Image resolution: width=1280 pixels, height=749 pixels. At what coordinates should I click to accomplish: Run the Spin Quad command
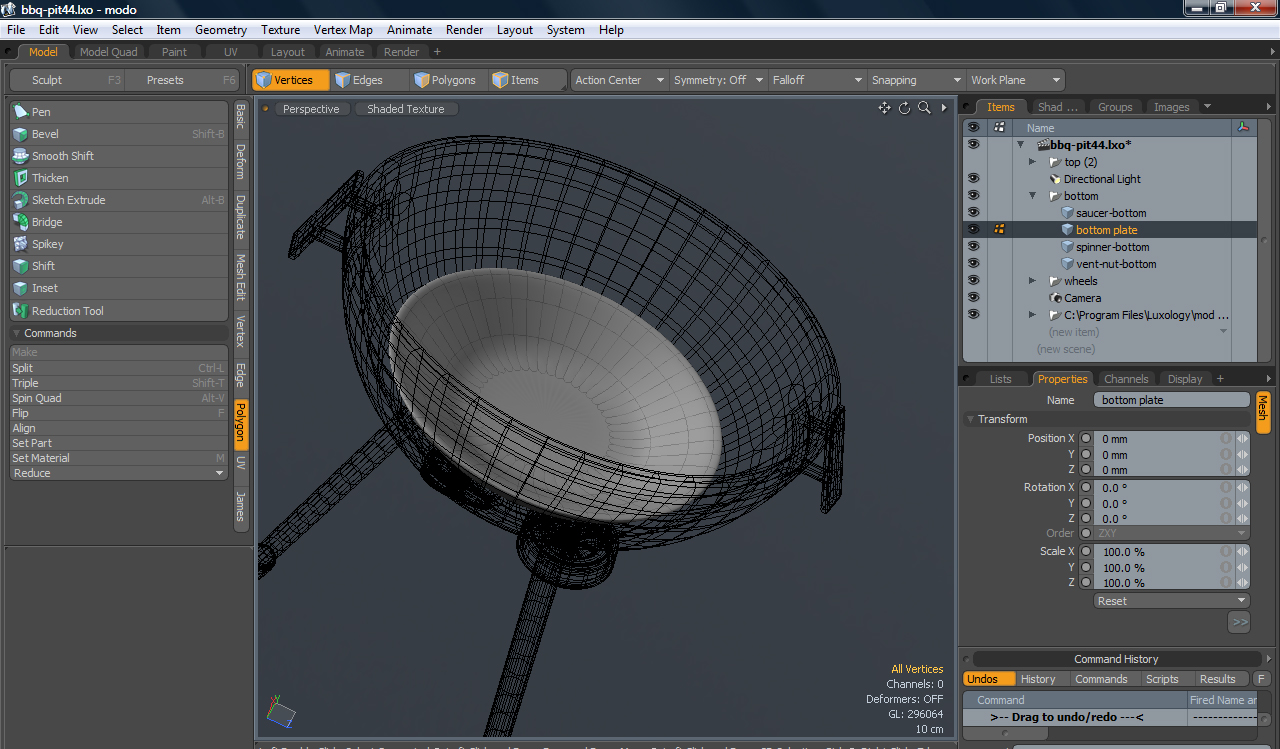click(x=119, y=398)
